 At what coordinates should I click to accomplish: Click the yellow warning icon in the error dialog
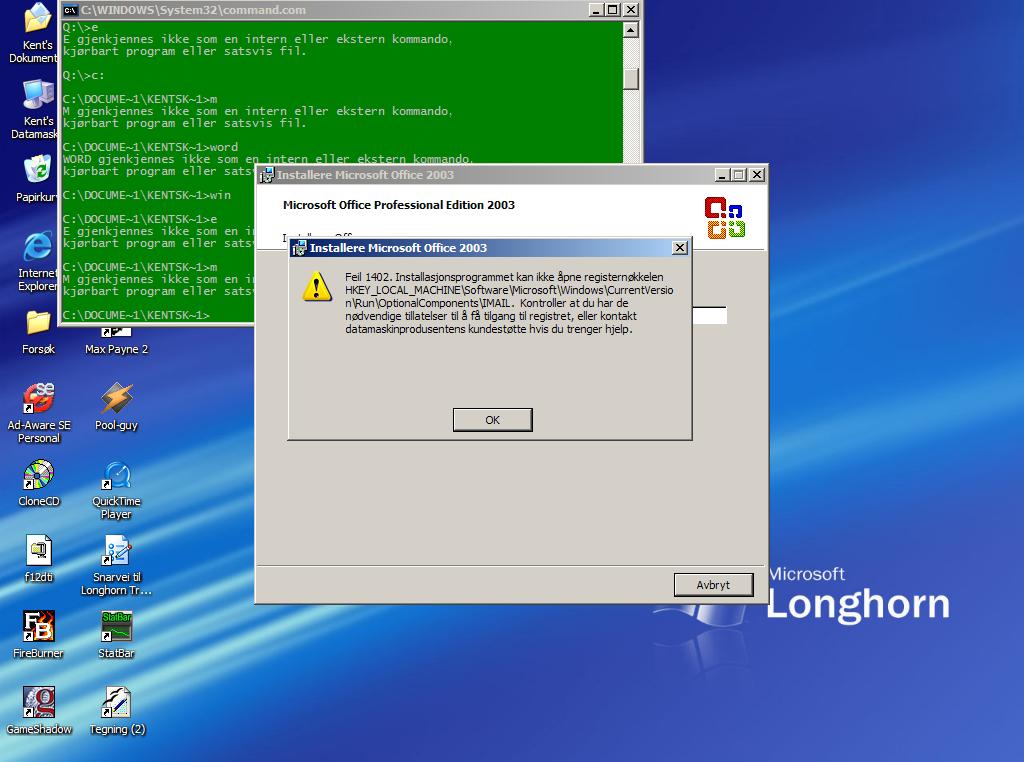pyautogui.click(x=317, y=287)
